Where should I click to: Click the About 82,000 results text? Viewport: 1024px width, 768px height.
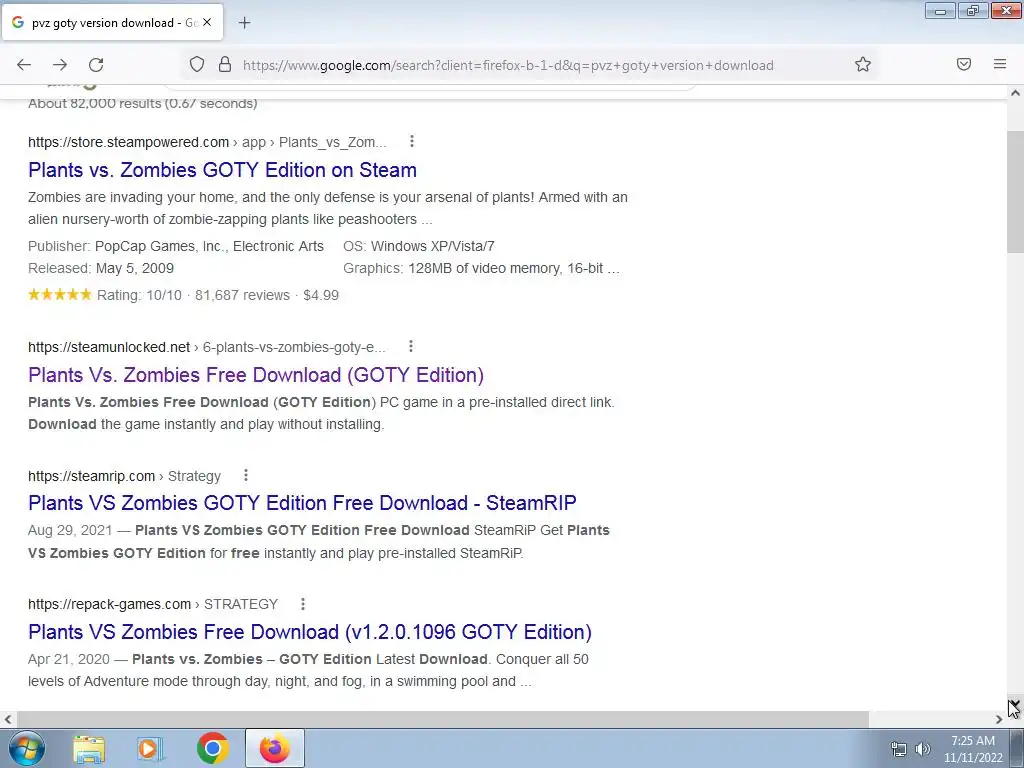[143, 104]
